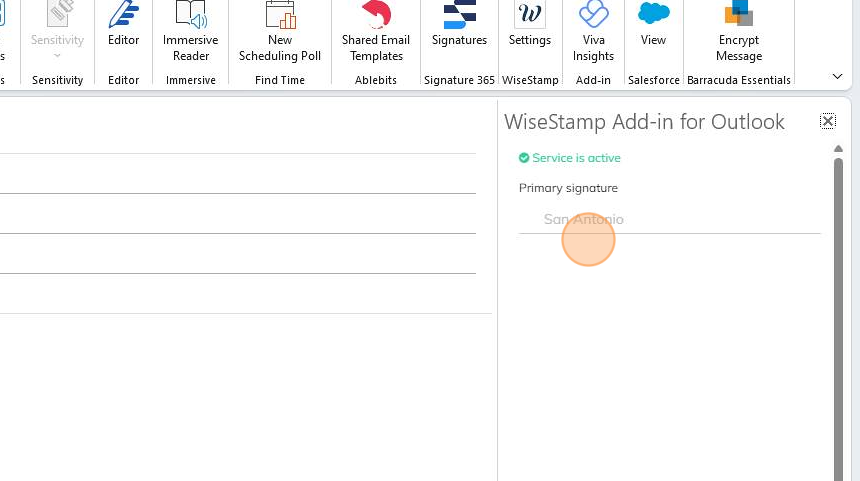Click the 'WiseStamp Add-in for Outlook' title
This screenshot has height=481, width=860.
(x=644, y=122)
